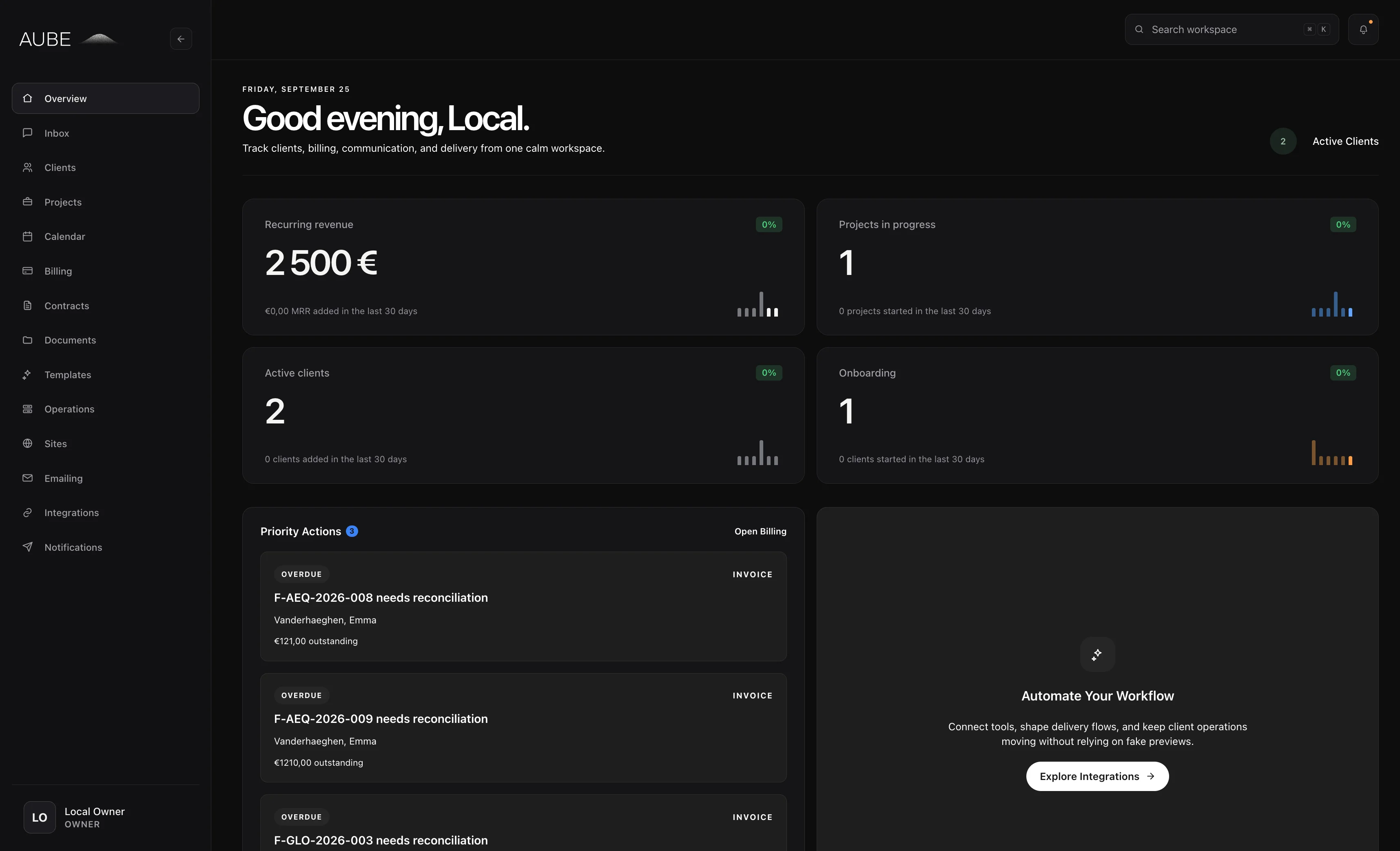Screen dimensions: 1400x851
Task: Click the Local Owner profile name
Action: point(94,811)
